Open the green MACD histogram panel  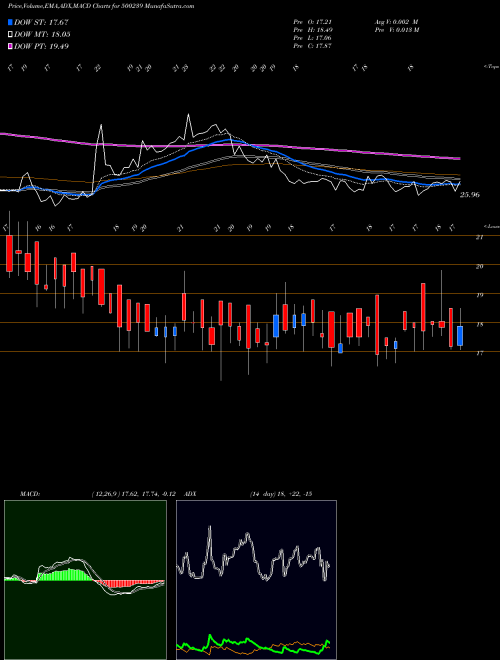85,580
